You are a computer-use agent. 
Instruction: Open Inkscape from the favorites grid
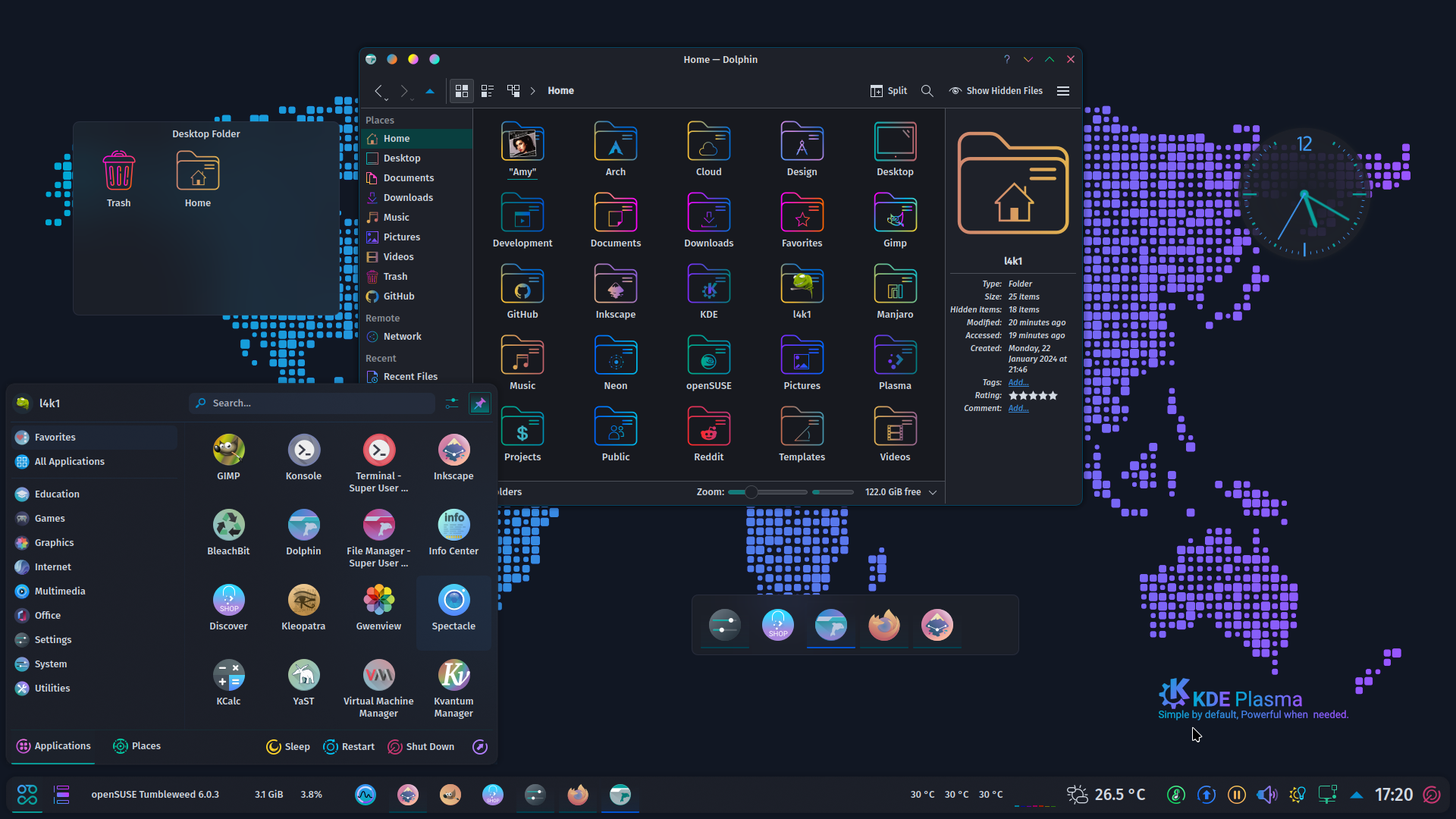tap(453, 457)
